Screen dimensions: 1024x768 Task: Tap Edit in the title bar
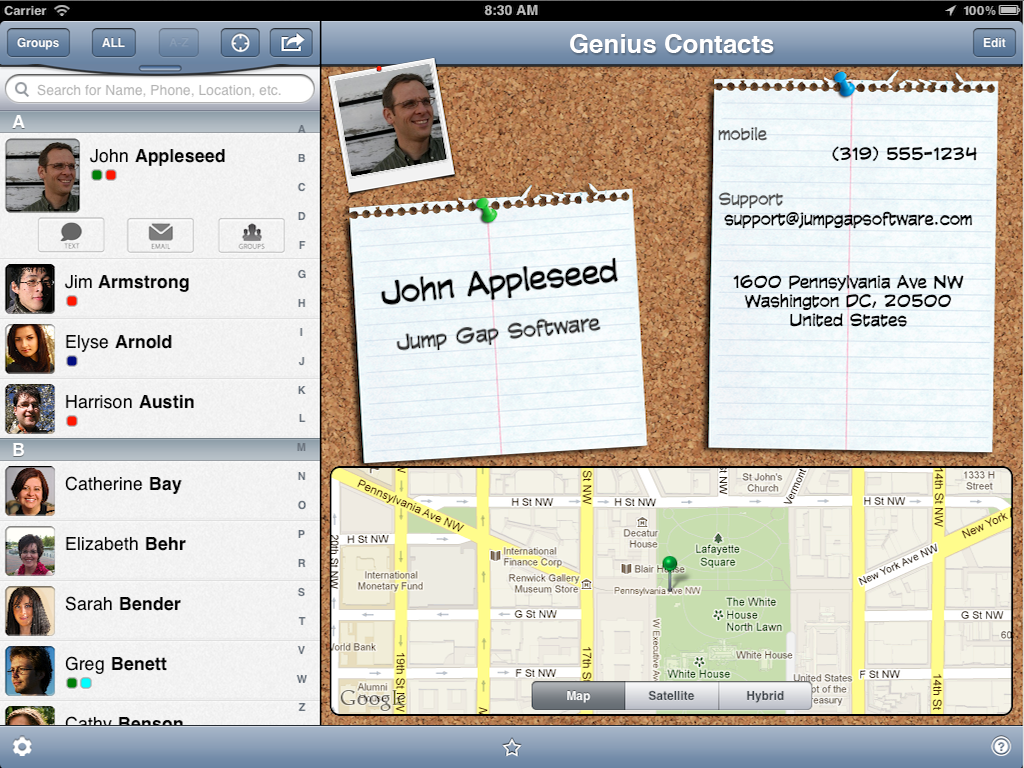point(994,43)
